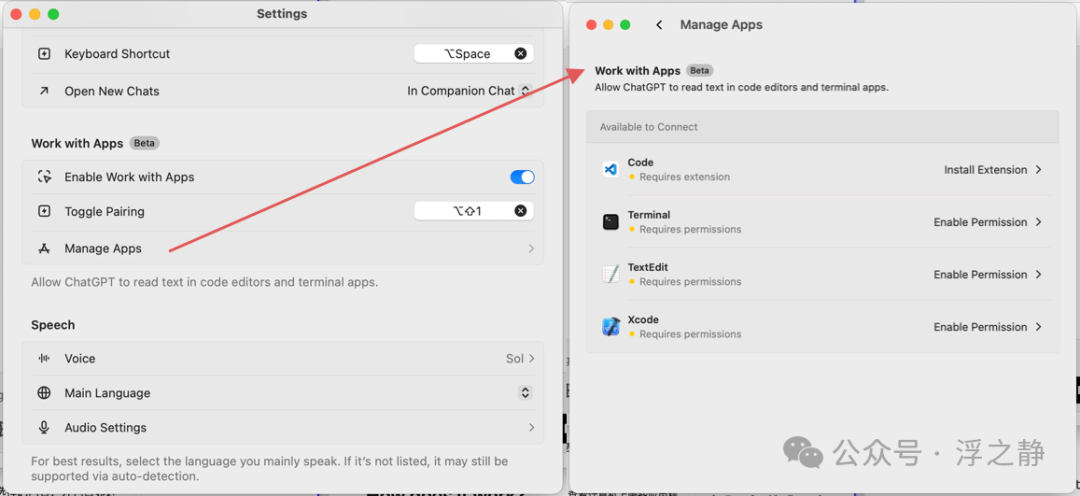
Task: Click the Terminal app name
Action: click(x=649, y=215)
